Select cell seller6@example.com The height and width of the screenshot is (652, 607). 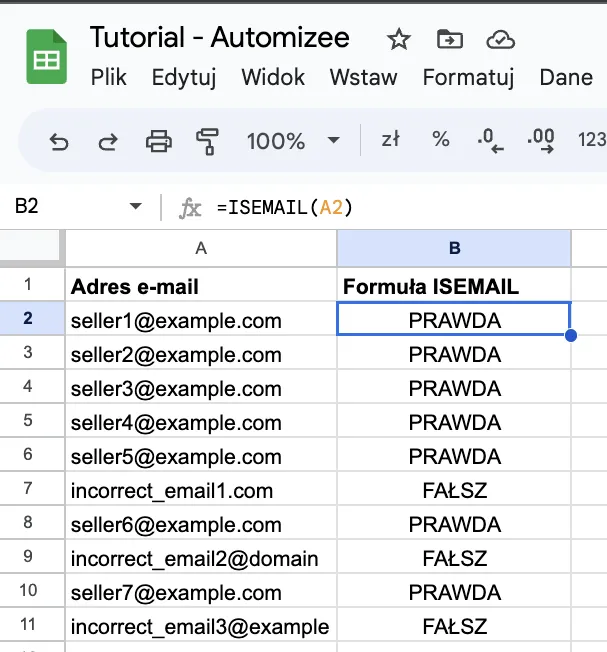click(x=201, y=523)
